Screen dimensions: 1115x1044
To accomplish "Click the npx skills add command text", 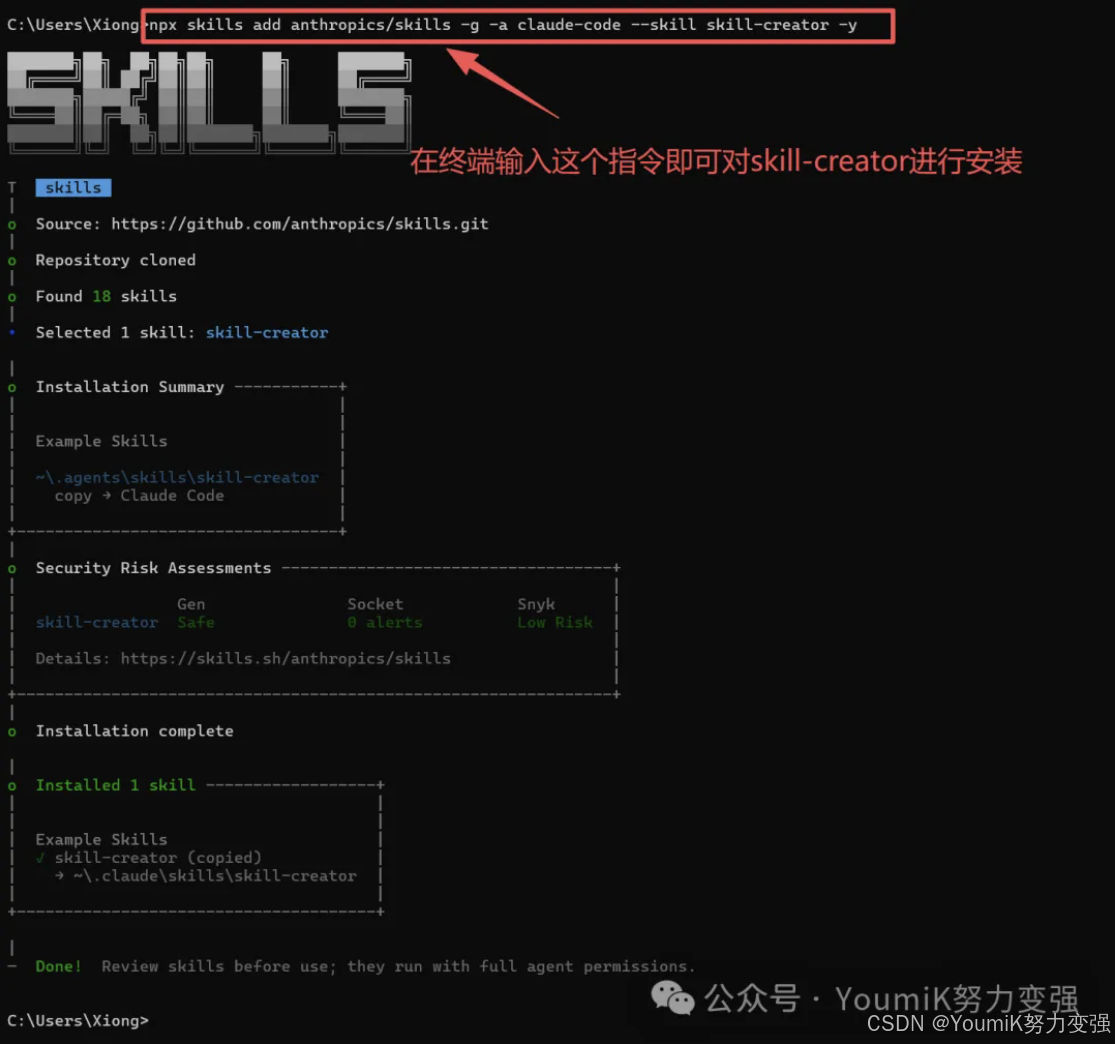I will [x=503, y=25].
